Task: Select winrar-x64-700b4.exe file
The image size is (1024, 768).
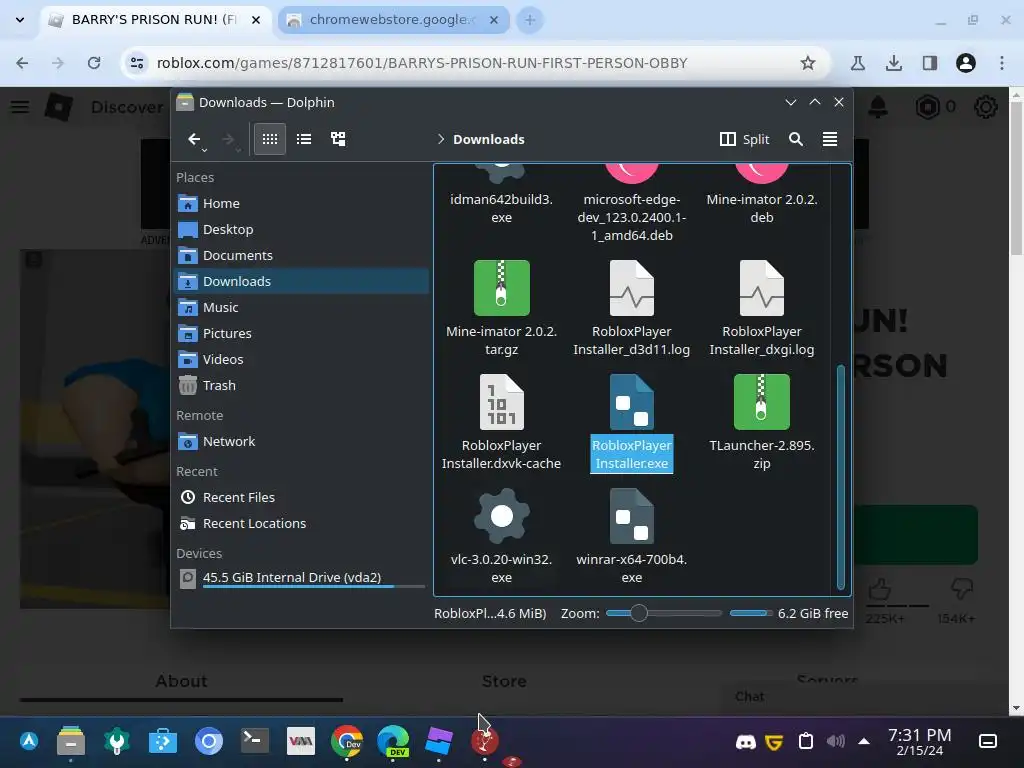Action: (x=632, y=537)
